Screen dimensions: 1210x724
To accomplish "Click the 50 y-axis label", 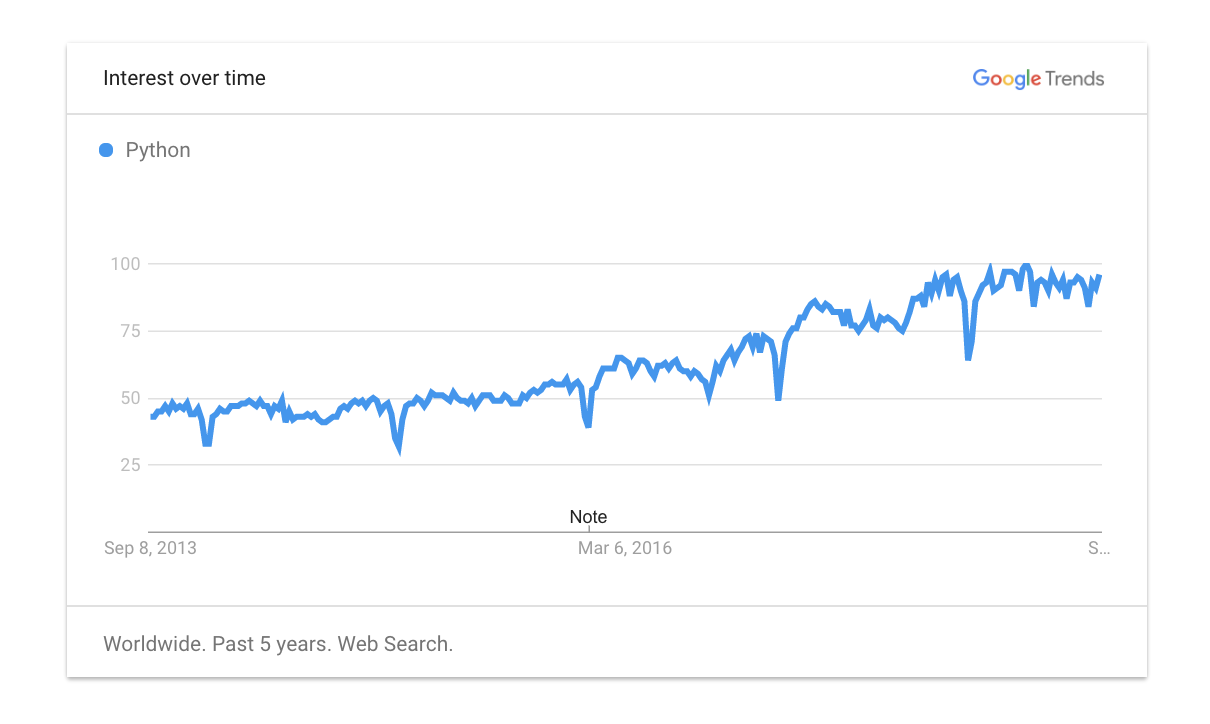I will (131, 398).
